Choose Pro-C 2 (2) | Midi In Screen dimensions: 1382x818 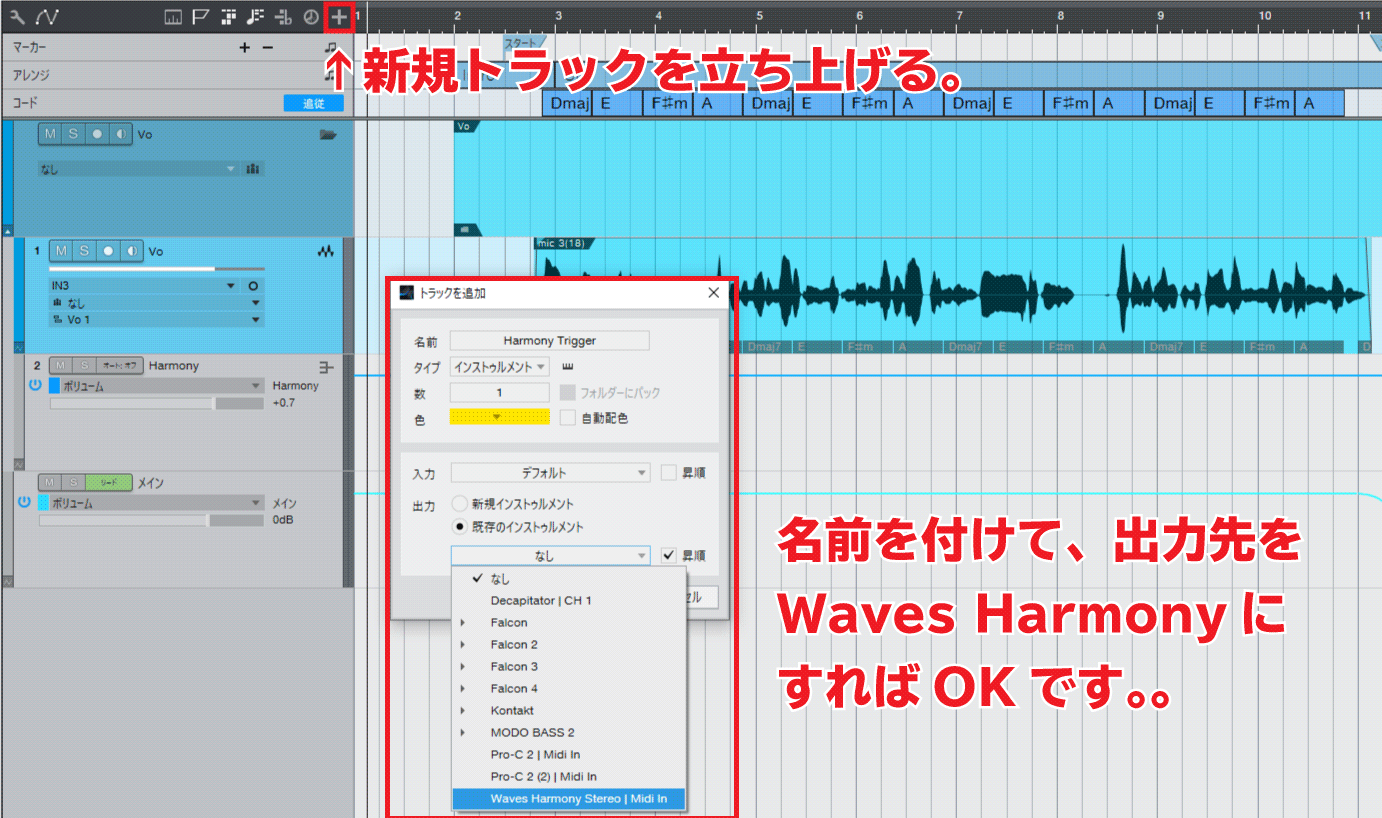click(x=569, y=777)
